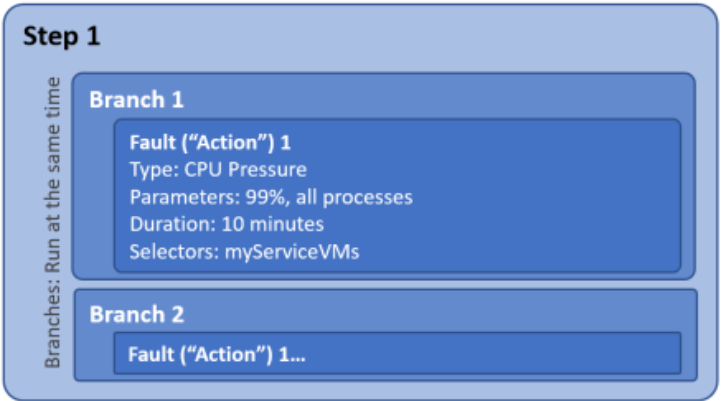
Task: Select the Branch 2 heading
Action: pos(136,314)
